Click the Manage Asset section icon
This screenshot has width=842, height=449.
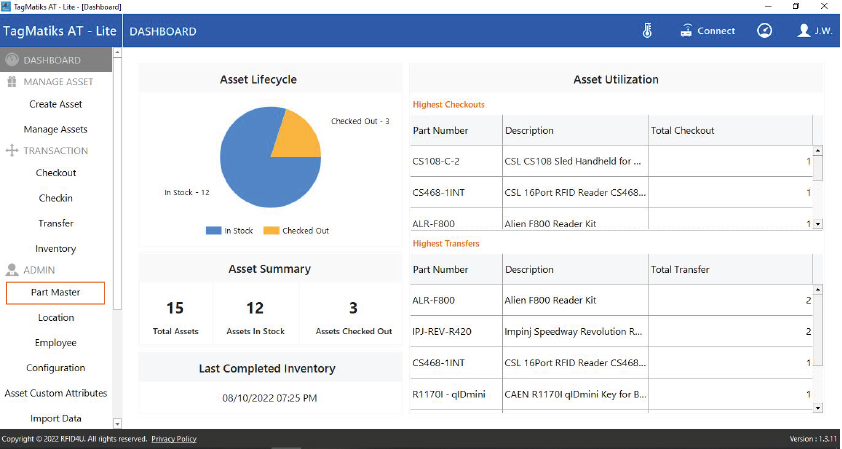coord(13,82)
